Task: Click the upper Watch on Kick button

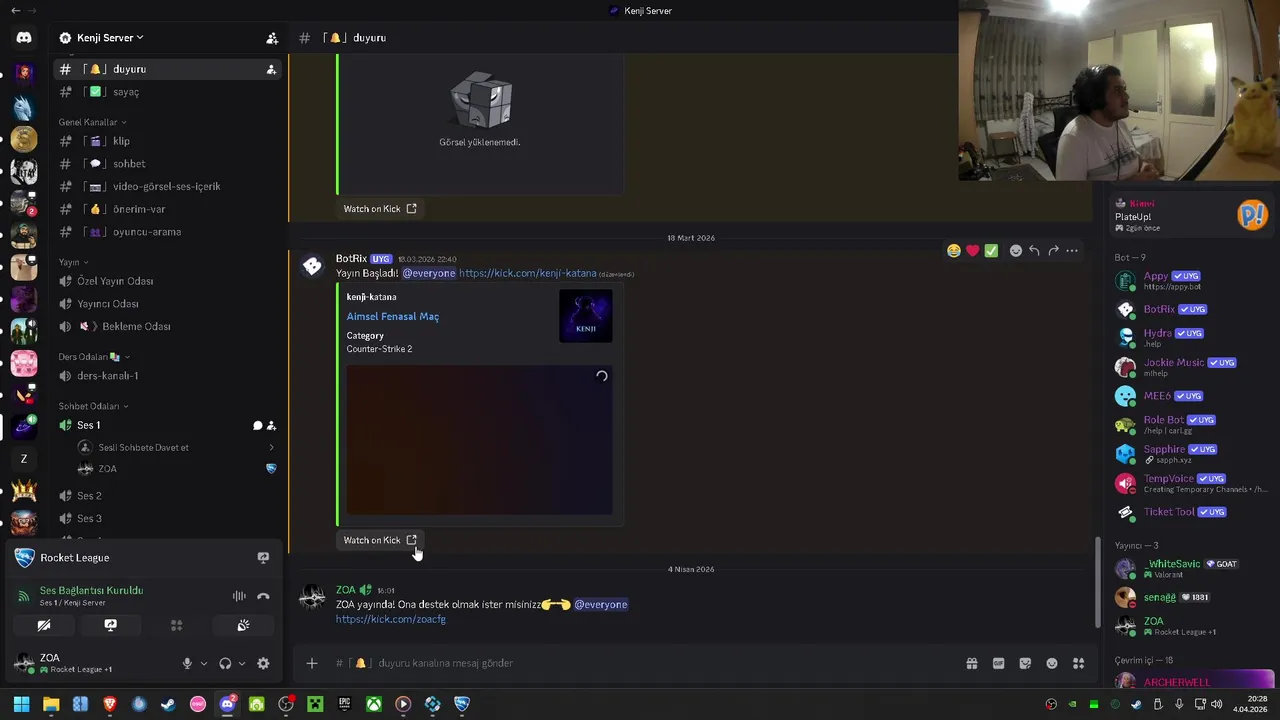Action: click(380, 209)
